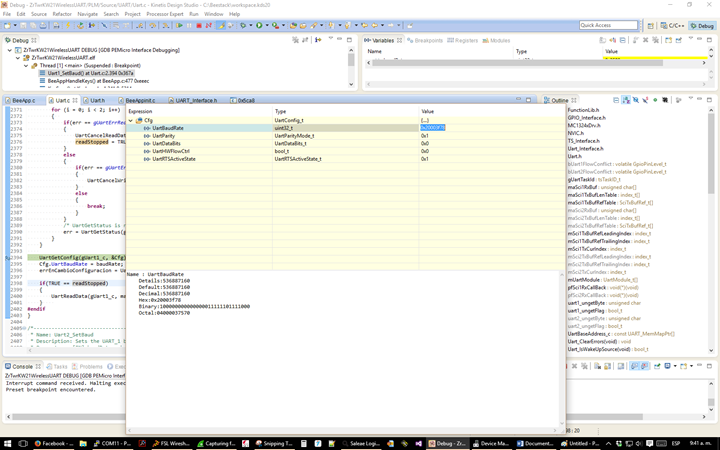Click Collapse All in Variables view
The height and width of the screenshot is (450, 720).
point(623,40)
